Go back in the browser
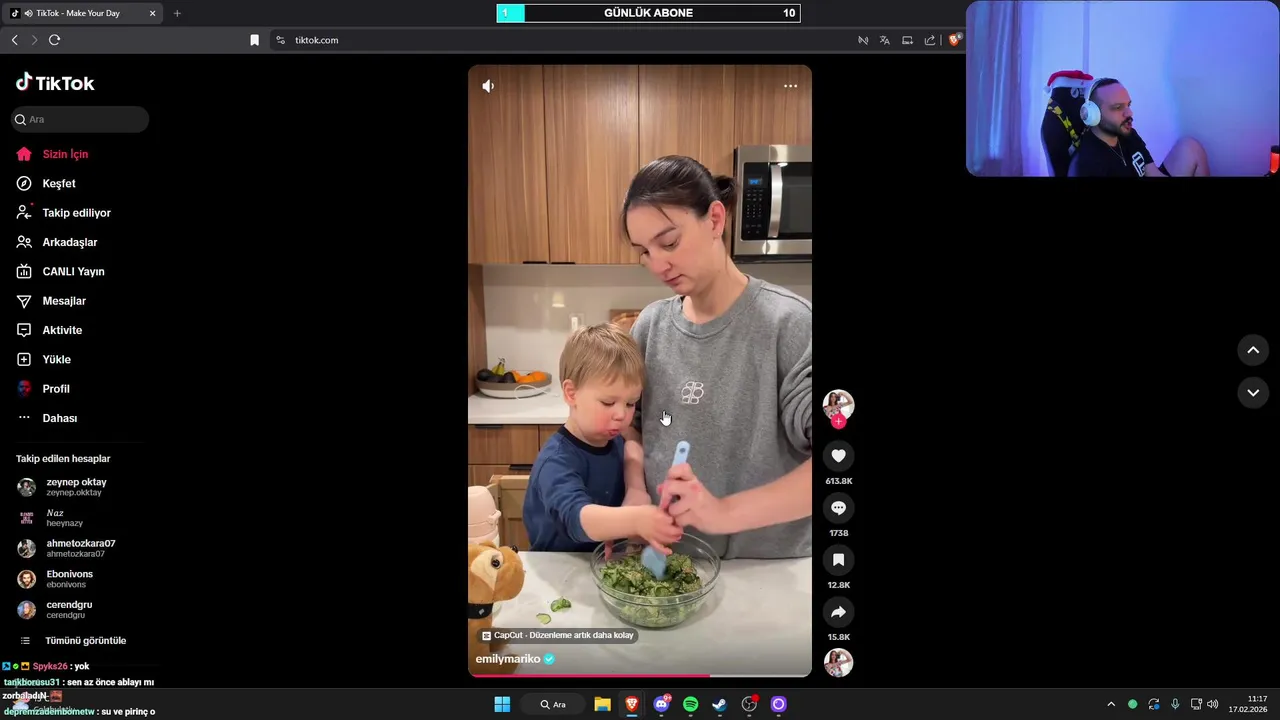This screenshot has height=720, width=1280. coord(14,40)
